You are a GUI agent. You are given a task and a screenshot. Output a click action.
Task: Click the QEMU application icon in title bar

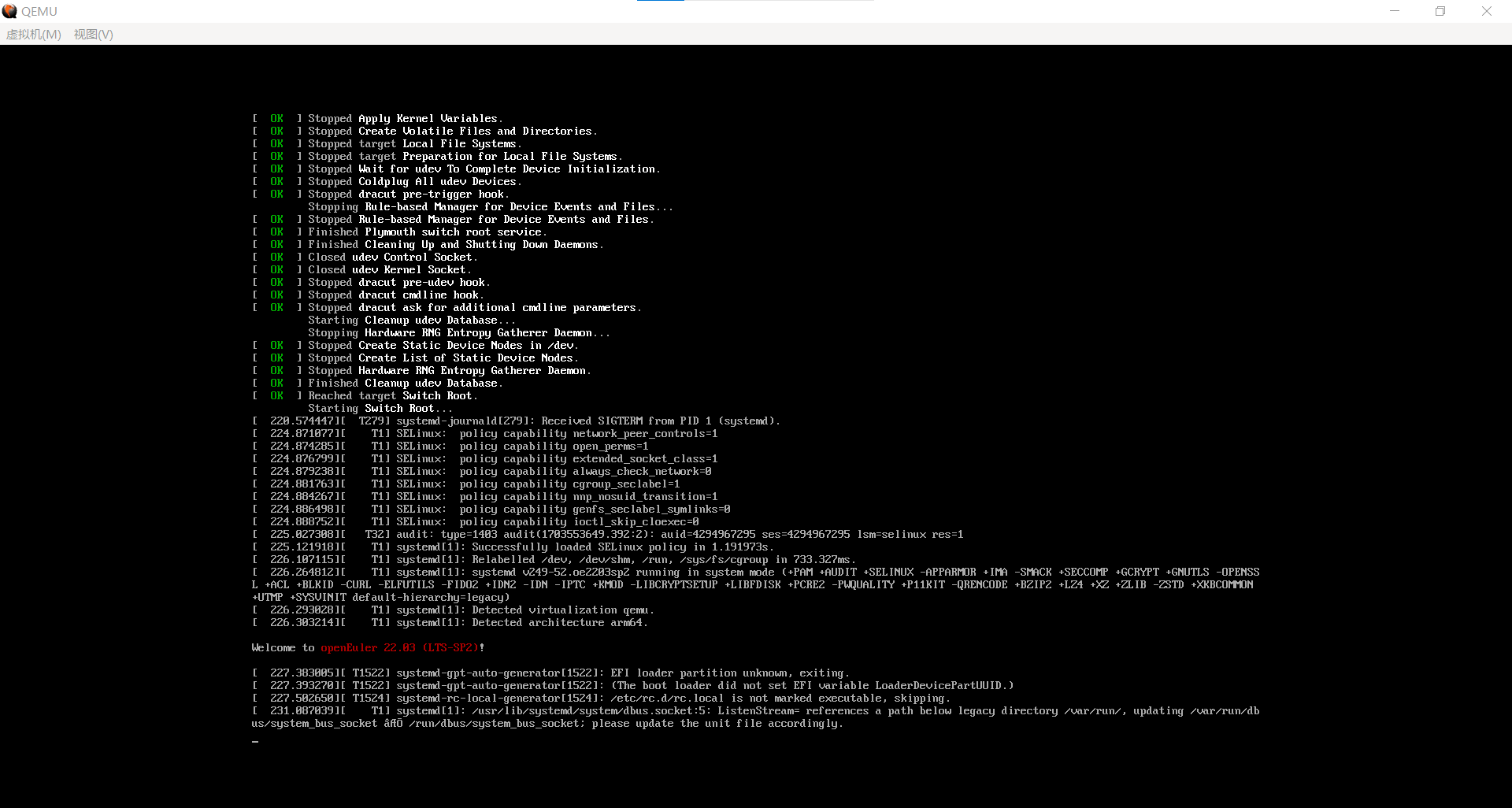9,11
